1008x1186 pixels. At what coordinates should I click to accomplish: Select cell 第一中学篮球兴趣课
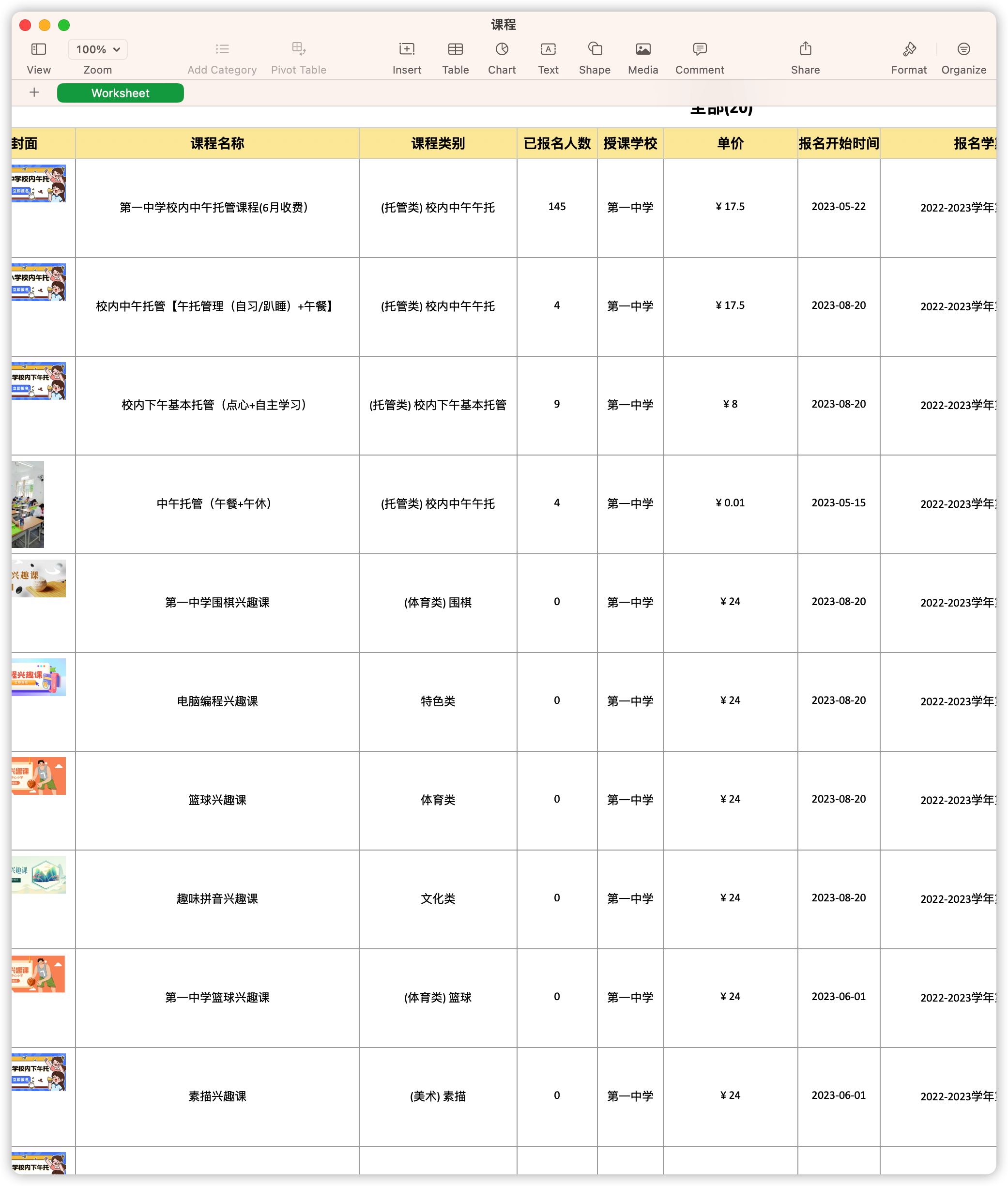pos(217,998)
